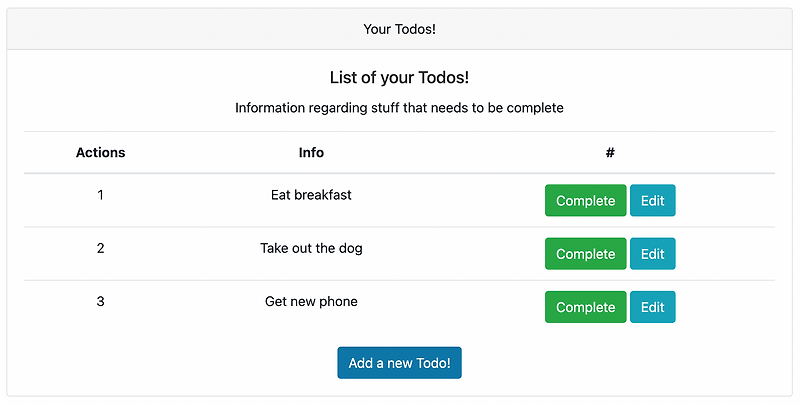
Task: Click row number 2 cell
Action: (x=100, y=248)
